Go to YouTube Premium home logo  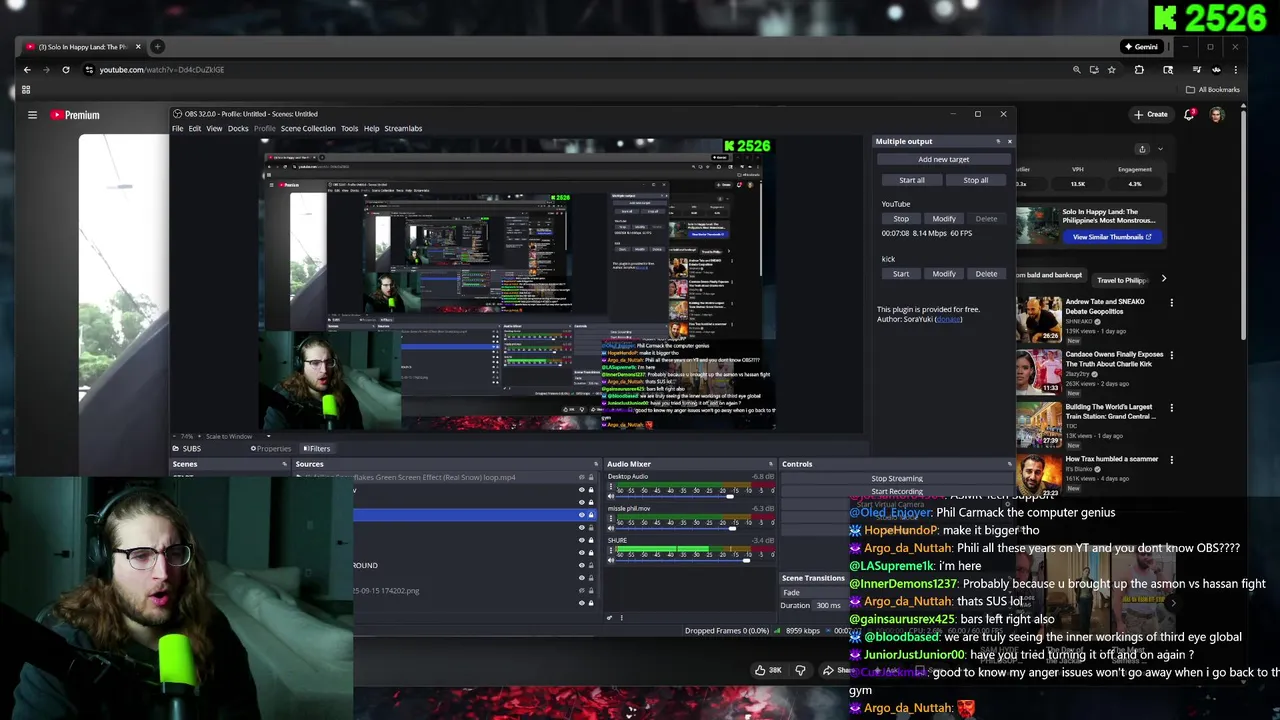click(75, 115)
